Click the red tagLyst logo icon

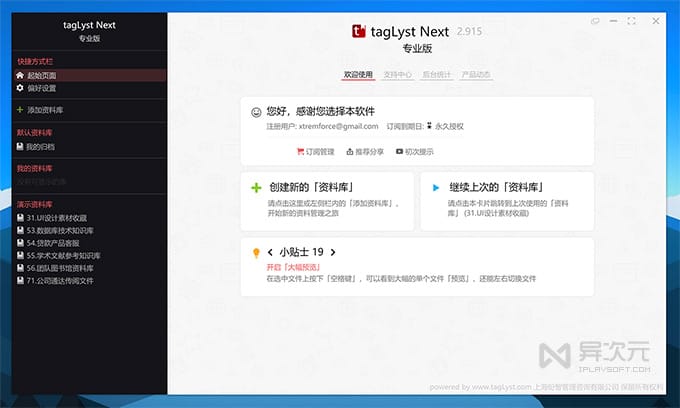point(359,31)
